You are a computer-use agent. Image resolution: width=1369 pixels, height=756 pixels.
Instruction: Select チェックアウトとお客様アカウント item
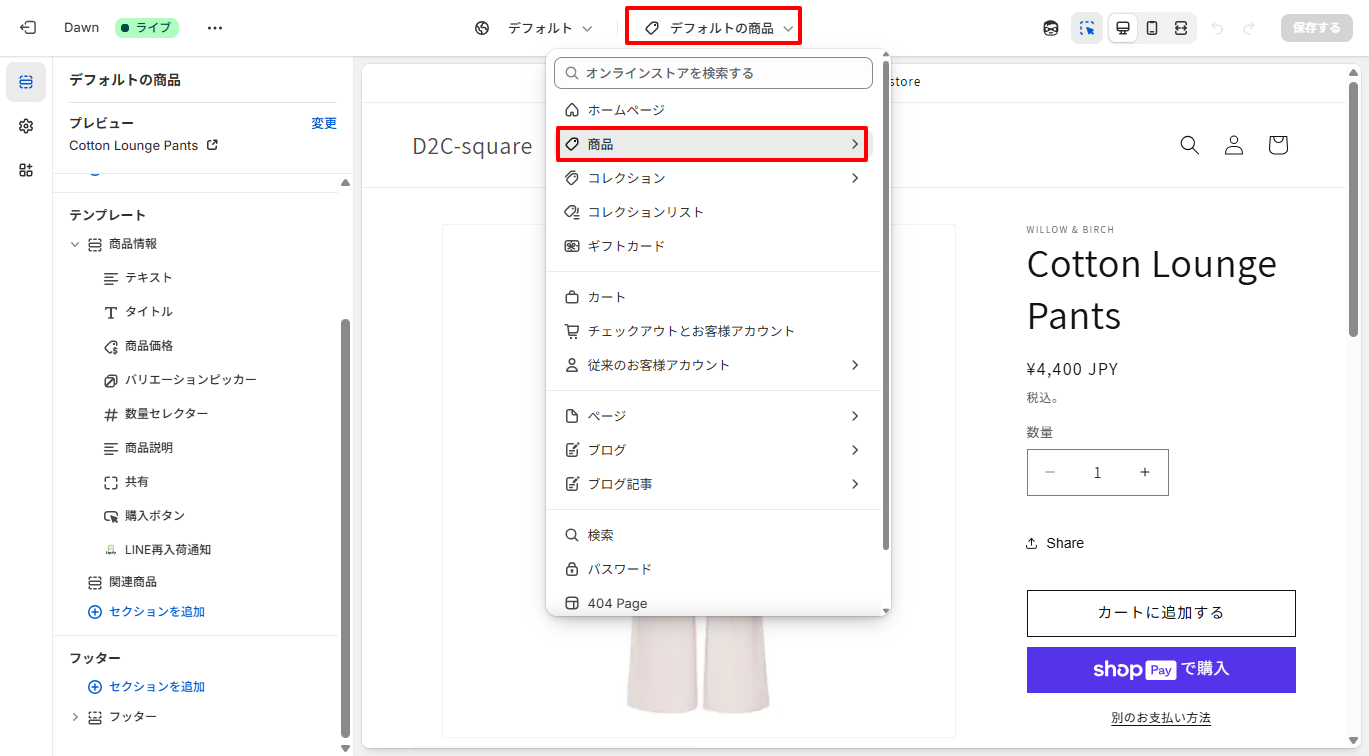tap(713, 331)
